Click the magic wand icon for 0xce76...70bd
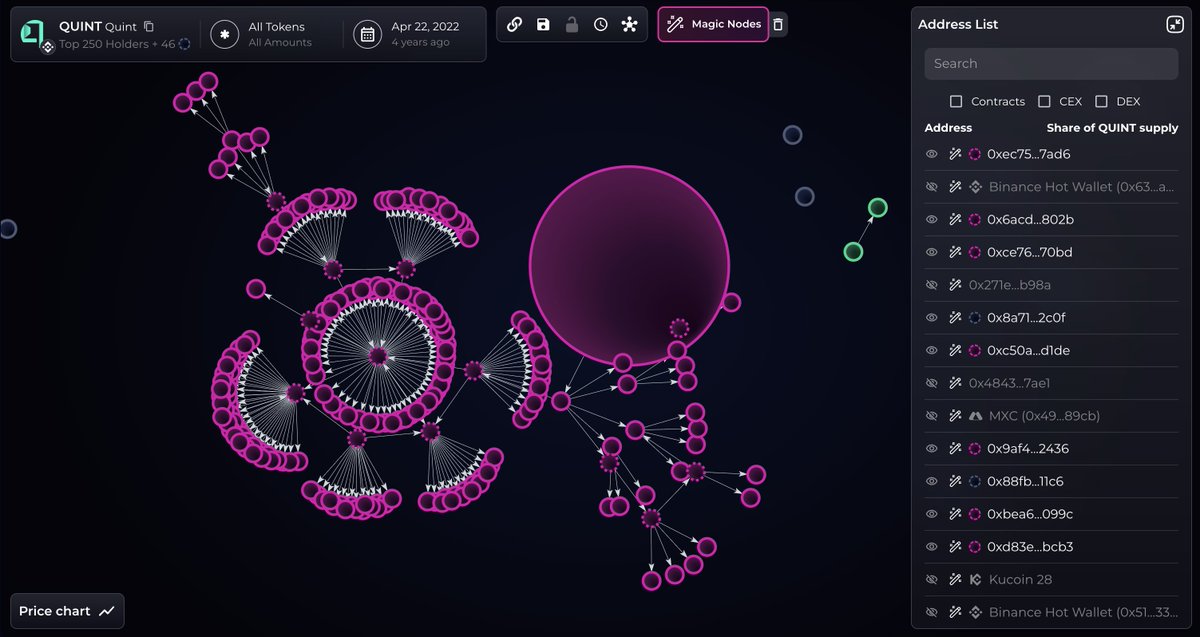Viewport: 1200px width, 637px height. [x=955, y=252]
